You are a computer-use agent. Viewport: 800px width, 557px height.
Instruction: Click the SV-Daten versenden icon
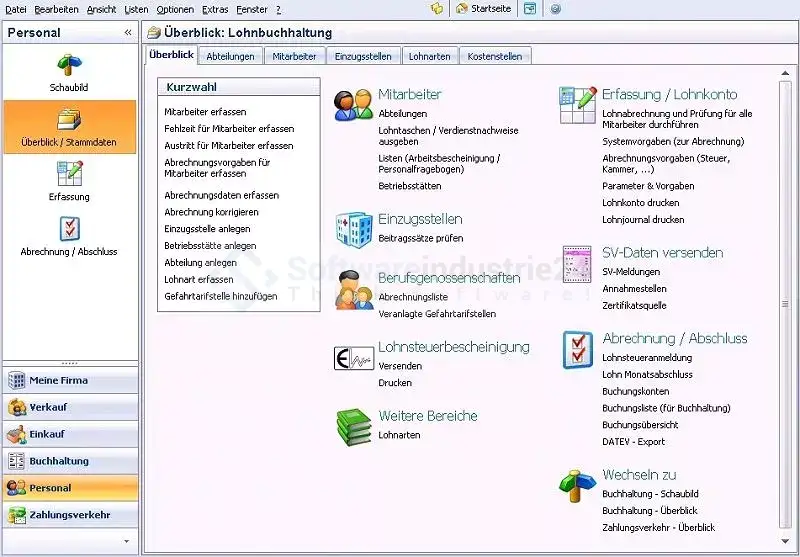577,262
